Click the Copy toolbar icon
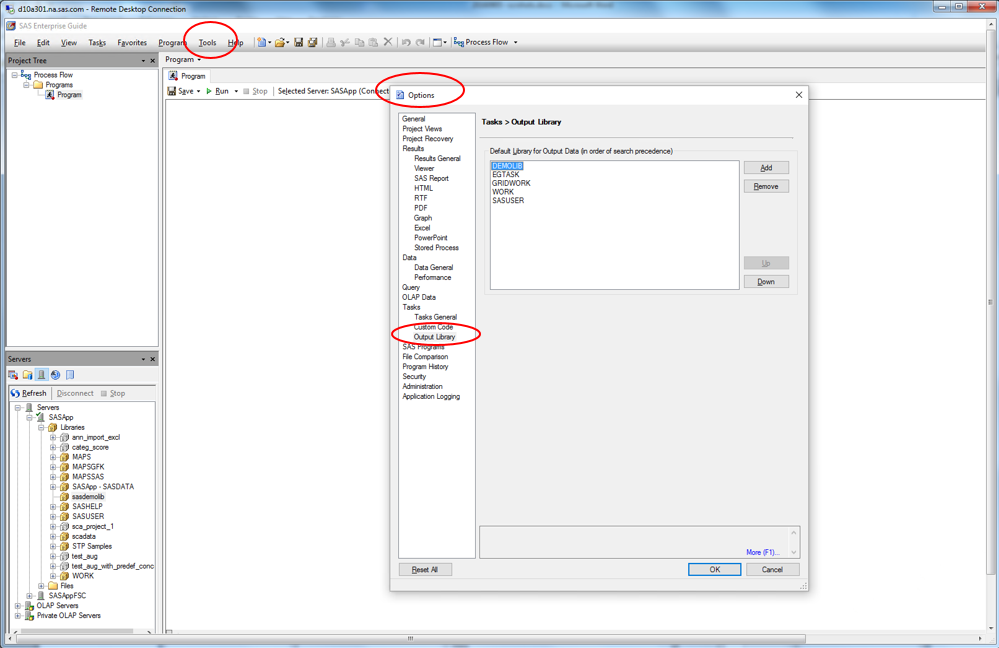Image resolution: width=999 pixels, height=648 pixels. pyautogui.click(x=359, y=42)
